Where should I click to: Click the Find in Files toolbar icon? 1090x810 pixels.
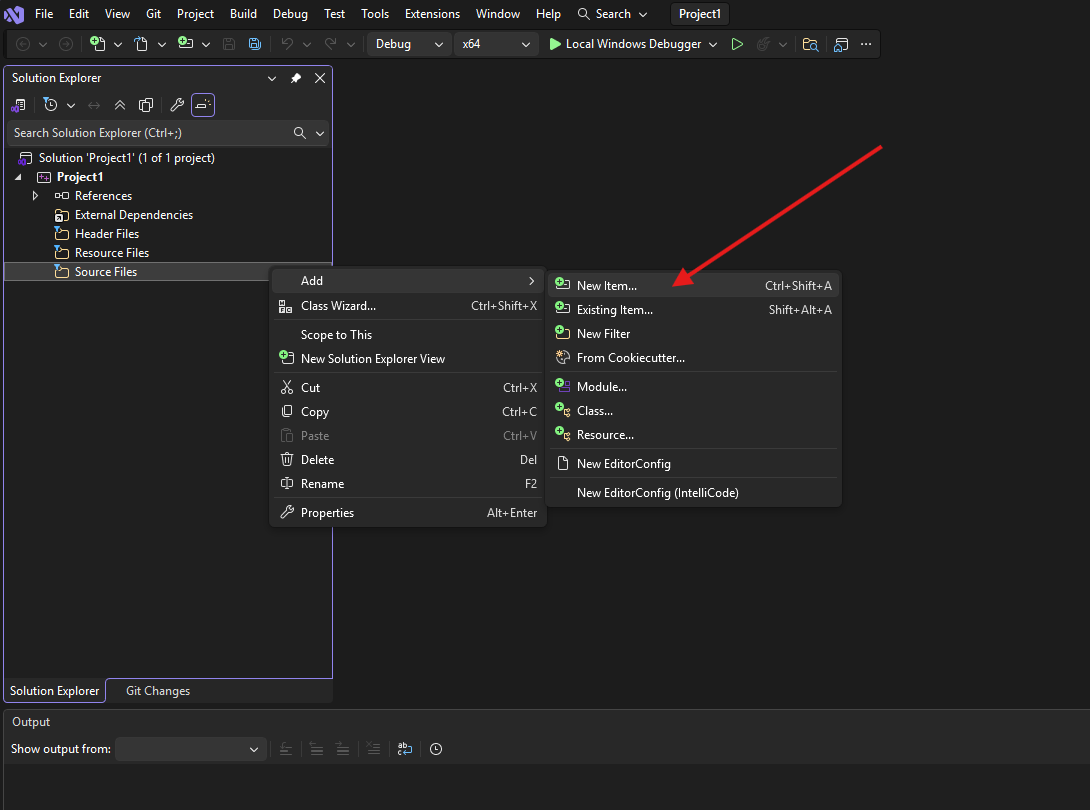click(810, 44)
